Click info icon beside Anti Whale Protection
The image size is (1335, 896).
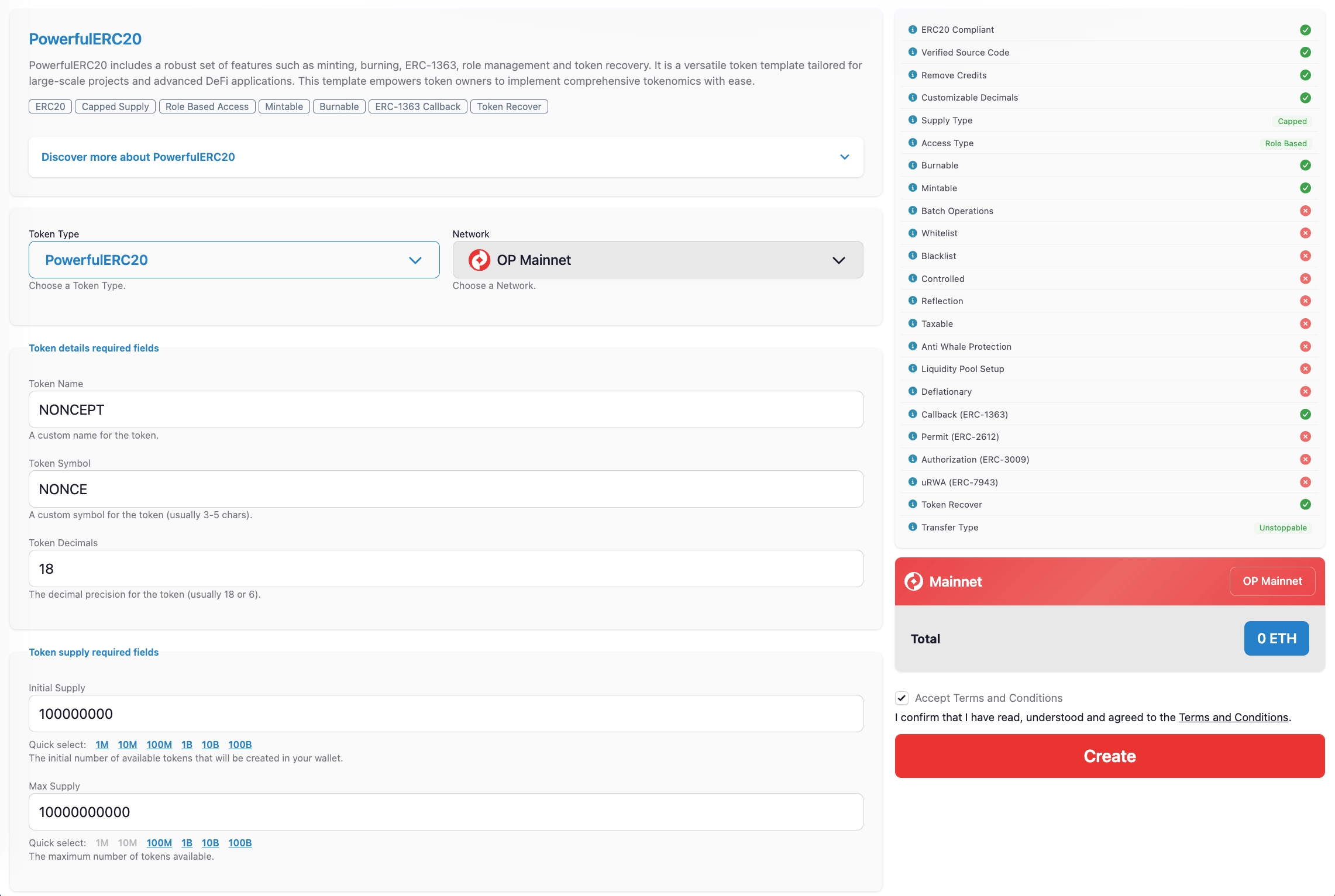[913, 346]
